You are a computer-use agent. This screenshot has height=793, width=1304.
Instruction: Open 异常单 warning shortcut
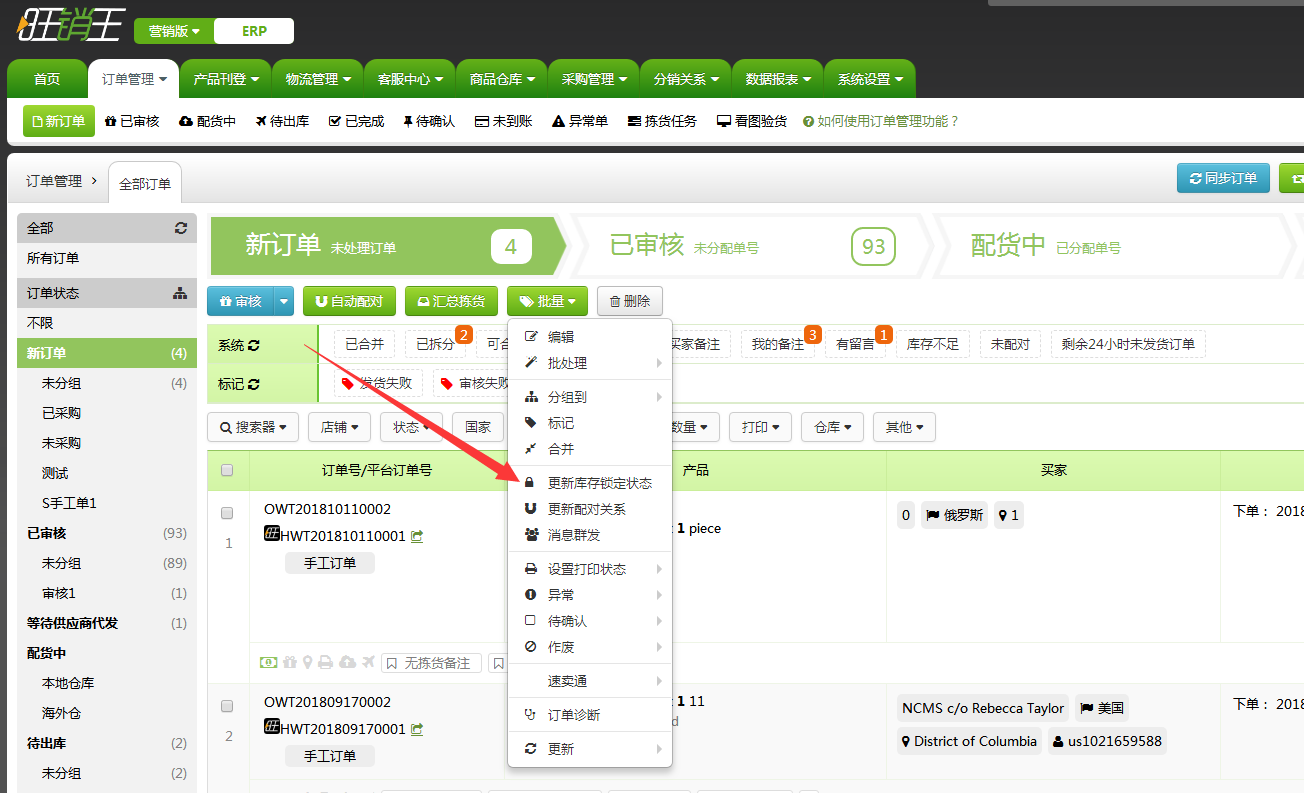[x=580, y=121]
